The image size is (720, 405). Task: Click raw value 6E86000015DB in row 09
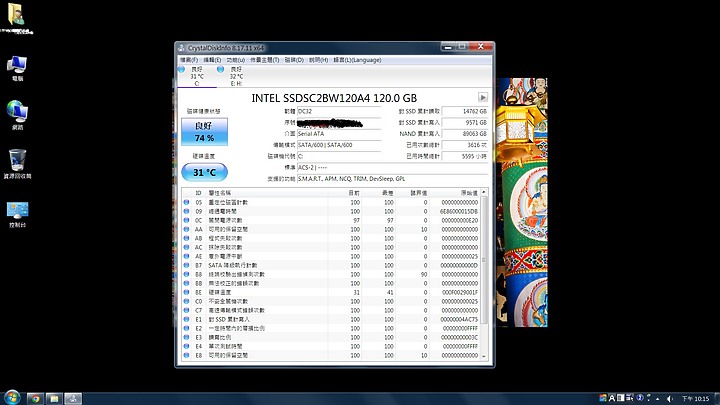click(459, 211)
